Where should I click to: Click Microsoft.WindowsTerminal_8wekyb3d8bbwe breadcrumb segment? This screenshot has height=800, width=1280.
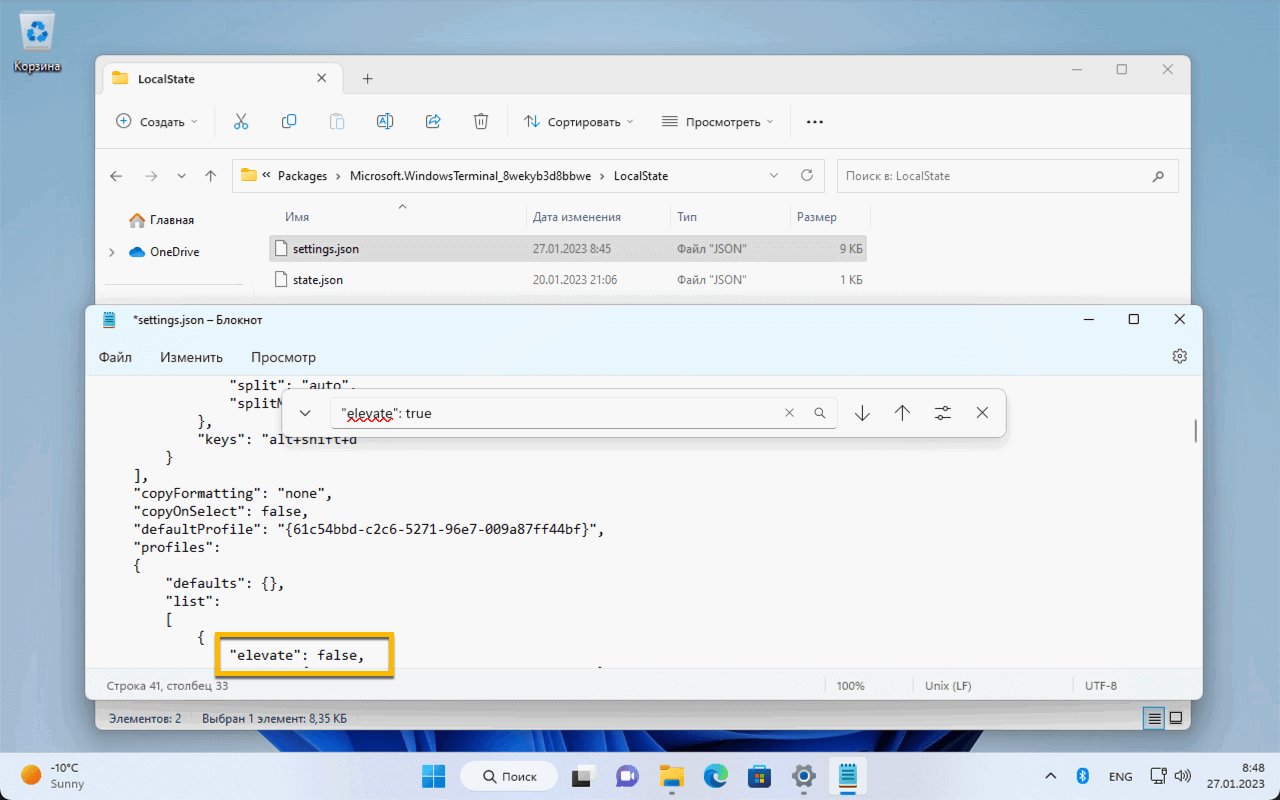[x=471, y=176]
